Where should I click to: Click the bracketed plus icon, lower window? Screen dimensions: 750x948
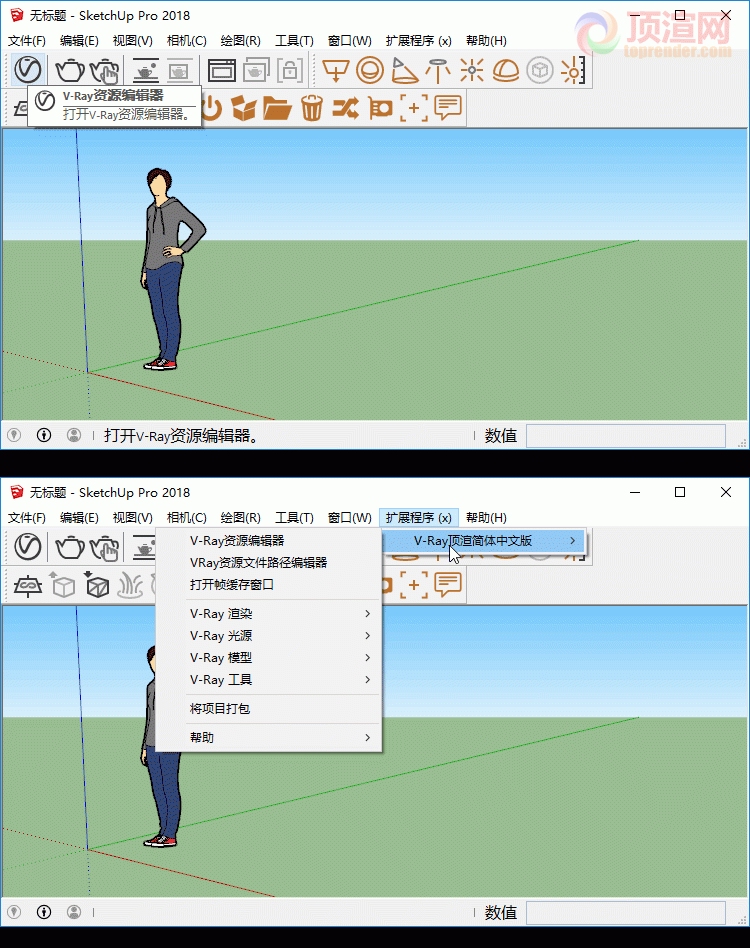(414, 585)
